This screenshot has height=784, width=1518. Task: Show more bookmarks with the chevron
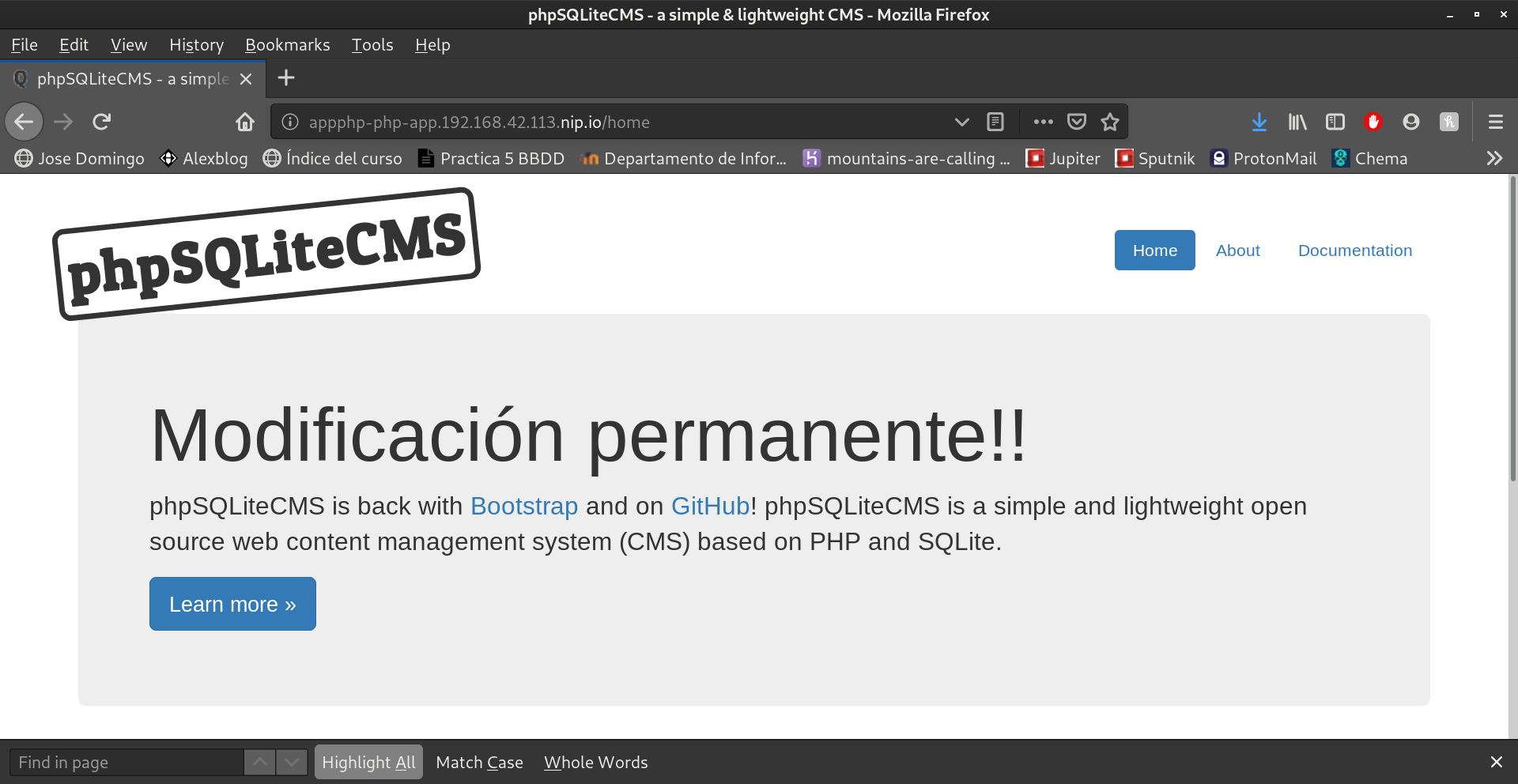[x=1493, y=158]
